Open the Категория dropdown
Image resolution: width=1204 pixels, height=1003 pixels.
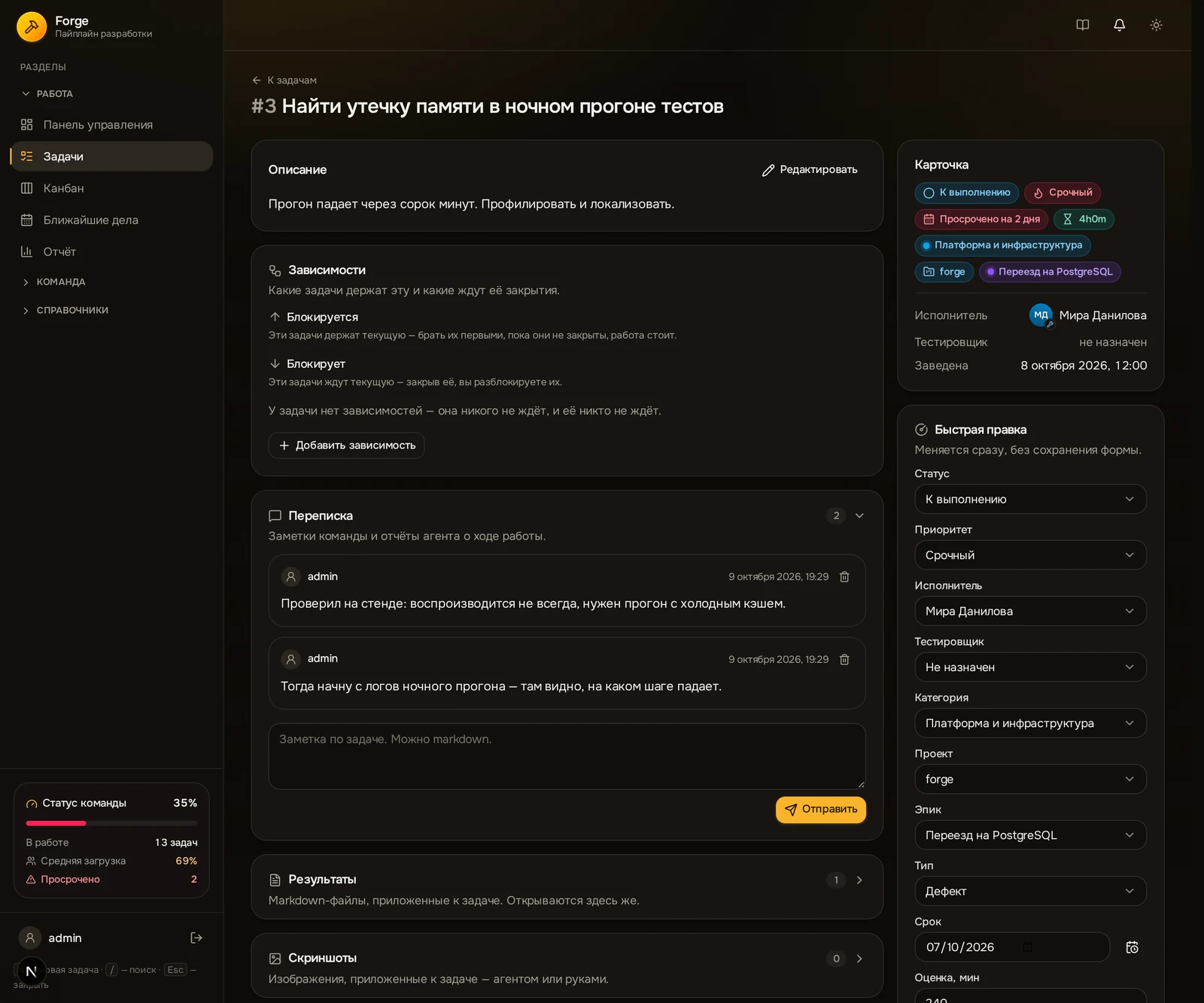coord(1030,723)
